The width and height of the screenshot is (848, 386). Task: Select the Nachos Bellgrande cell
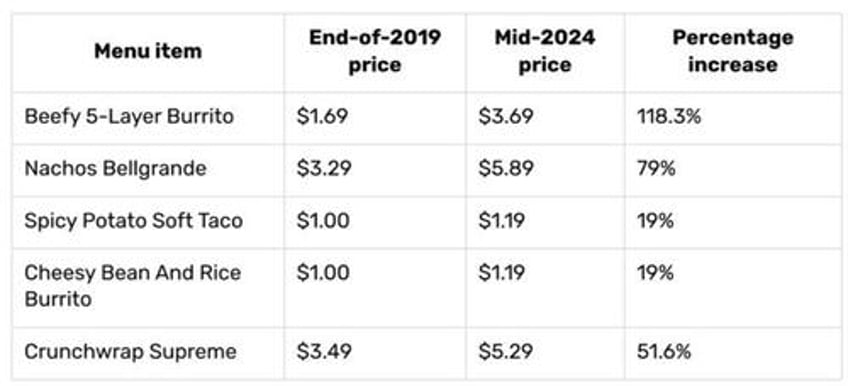click(x=148, y=169)
